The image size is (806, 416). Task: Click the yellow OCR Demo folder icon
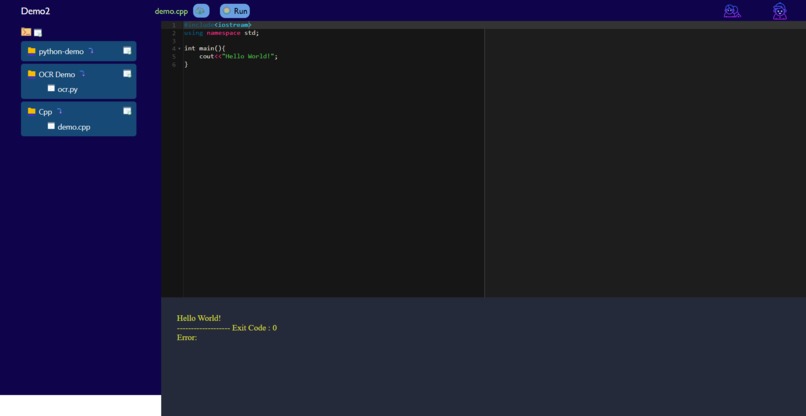coord(31,74)
